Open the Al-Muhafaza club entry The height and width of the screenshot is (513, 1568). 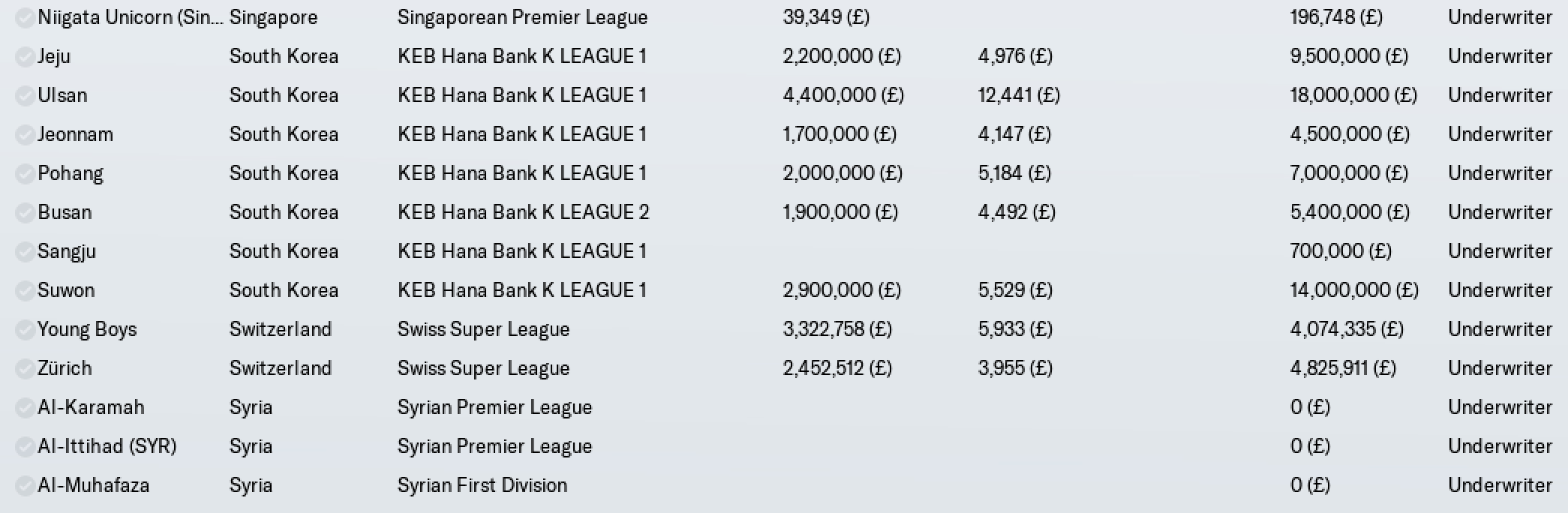click(784, 485)
